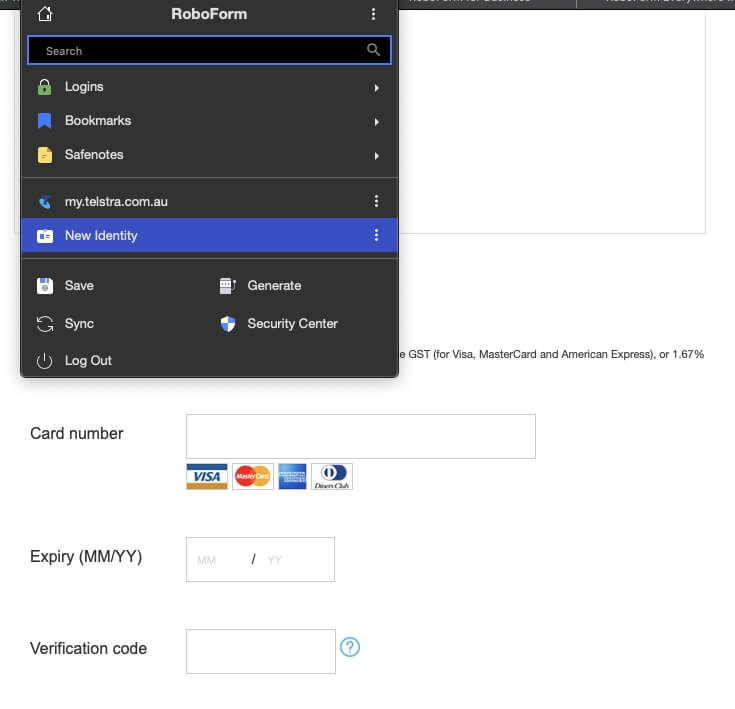Click the MasterCard logo
This screenshot has height=709, width=735.
tap(253, 477)
